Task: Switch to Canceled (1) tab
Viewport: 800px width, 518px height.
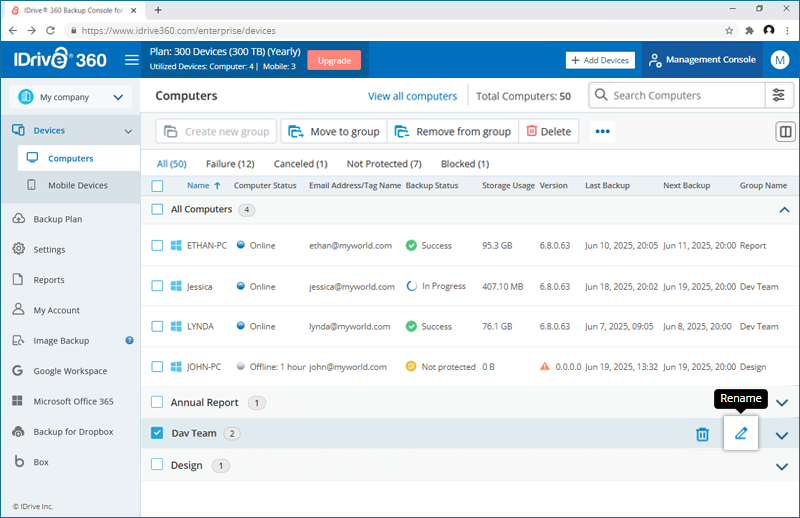Action: 301,164
